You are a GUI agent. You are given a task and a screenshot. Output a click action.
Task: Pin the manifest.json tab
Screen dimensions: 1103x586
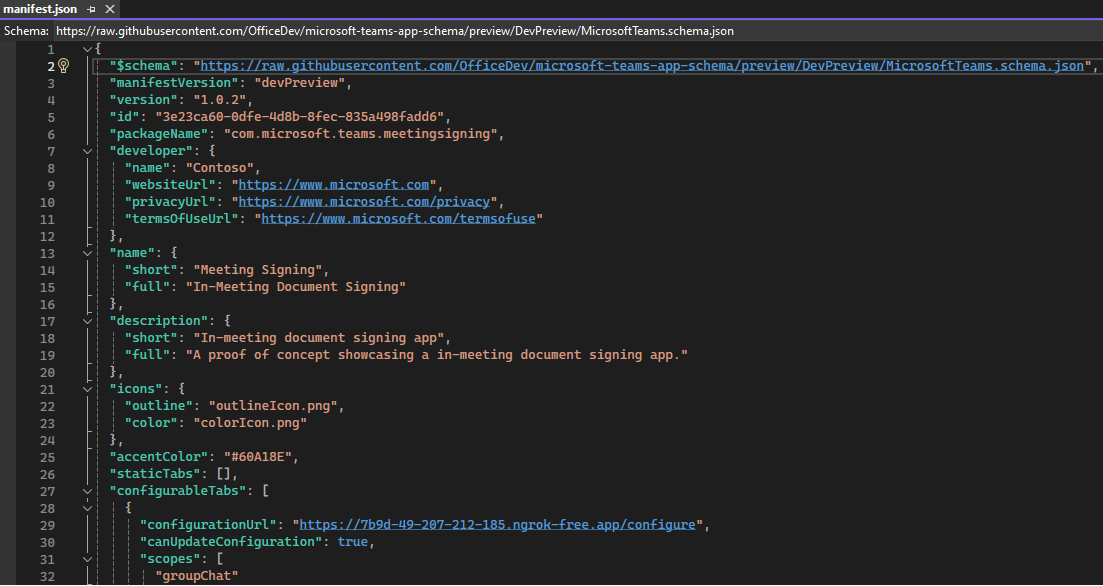(92, 9)
